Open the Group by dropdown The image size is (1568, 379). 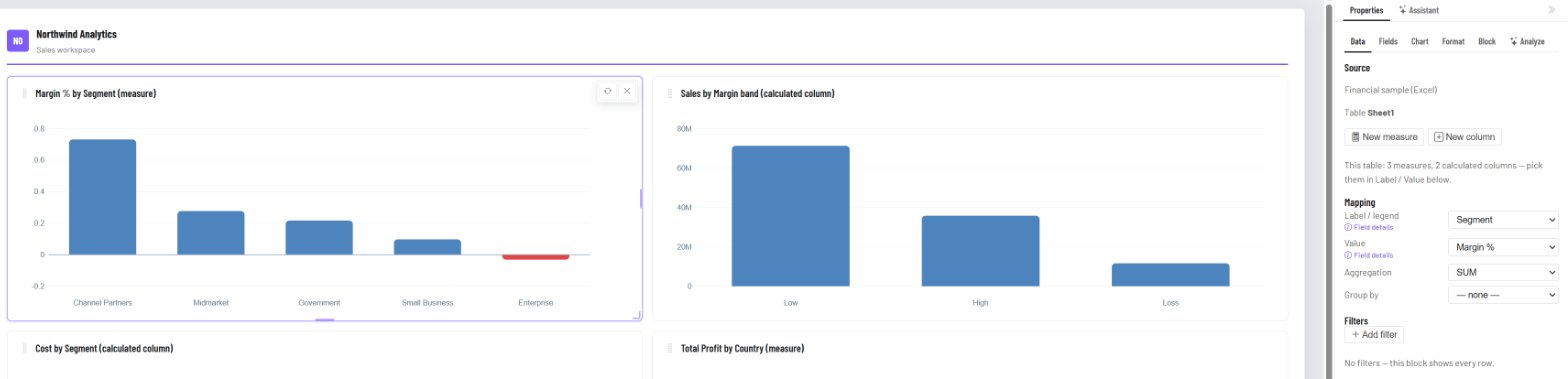click(1503, 295)
